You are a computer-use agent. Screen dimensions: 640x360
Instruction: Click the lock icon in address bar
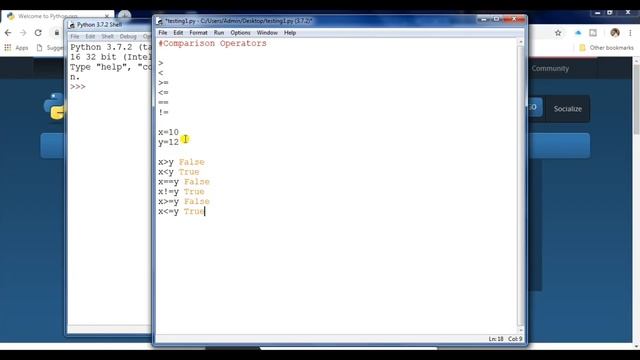point(57,33)
